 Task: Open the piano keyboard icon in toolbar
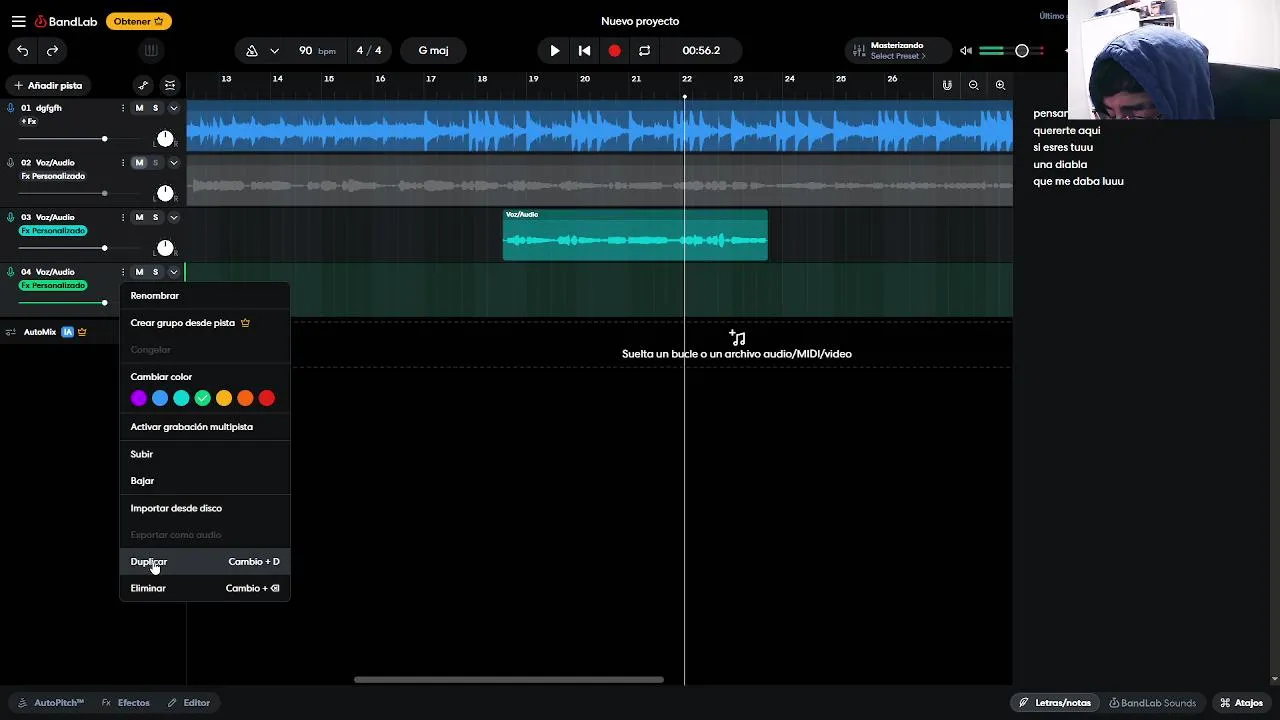coord(150,50)
